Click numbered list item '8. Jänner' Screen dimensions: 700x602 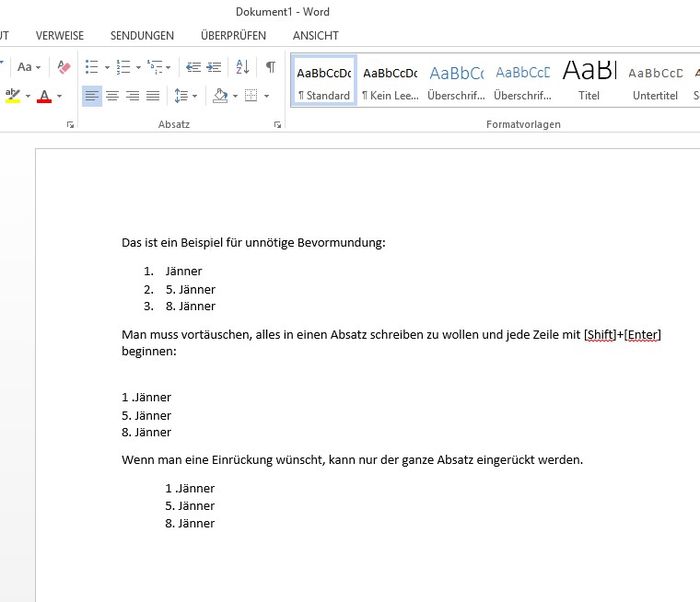190,306
